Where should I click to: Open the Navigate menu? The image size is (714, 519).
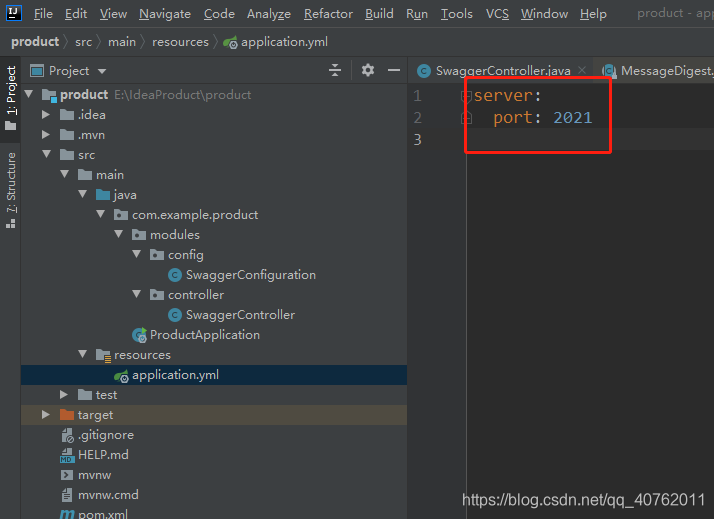pos(165,14)
